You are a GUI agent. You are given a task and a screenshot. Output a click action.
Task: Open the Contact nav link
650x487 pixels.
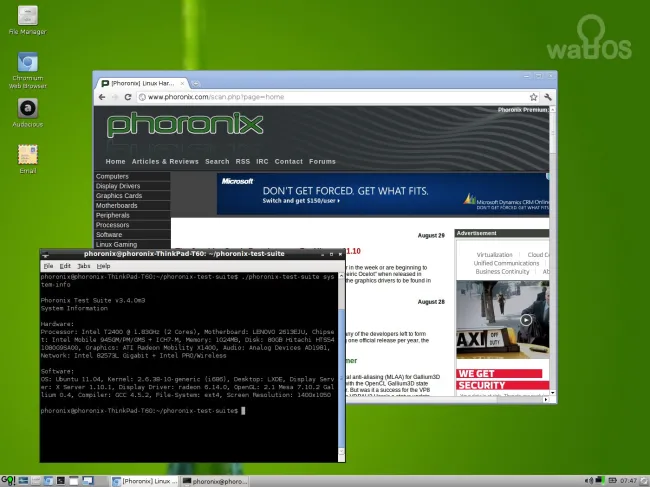tap(289, 162)
